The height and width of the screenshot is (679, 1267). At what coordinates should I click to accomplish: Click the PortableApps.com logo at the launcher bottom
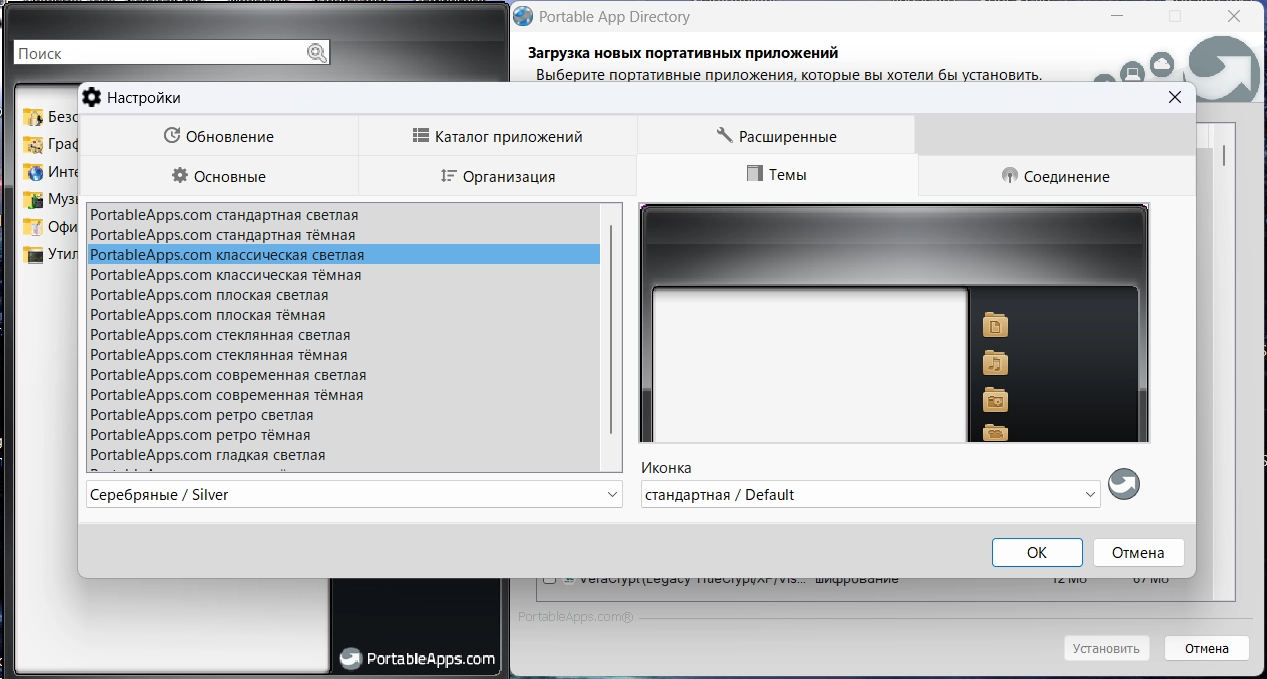pos(417,658)
